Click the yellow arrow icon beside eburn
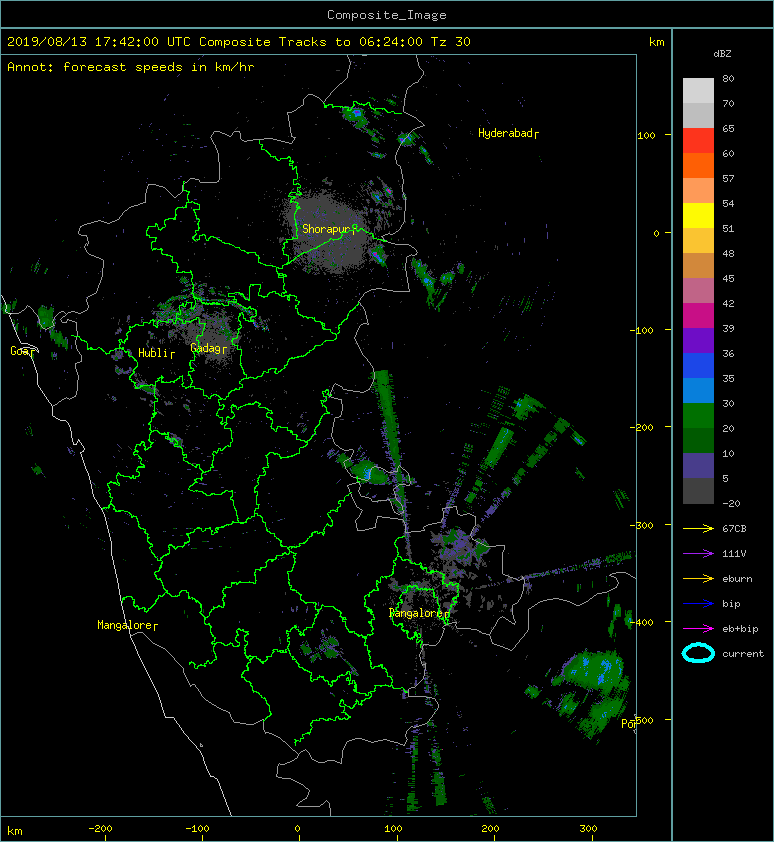 pos(698,579)
